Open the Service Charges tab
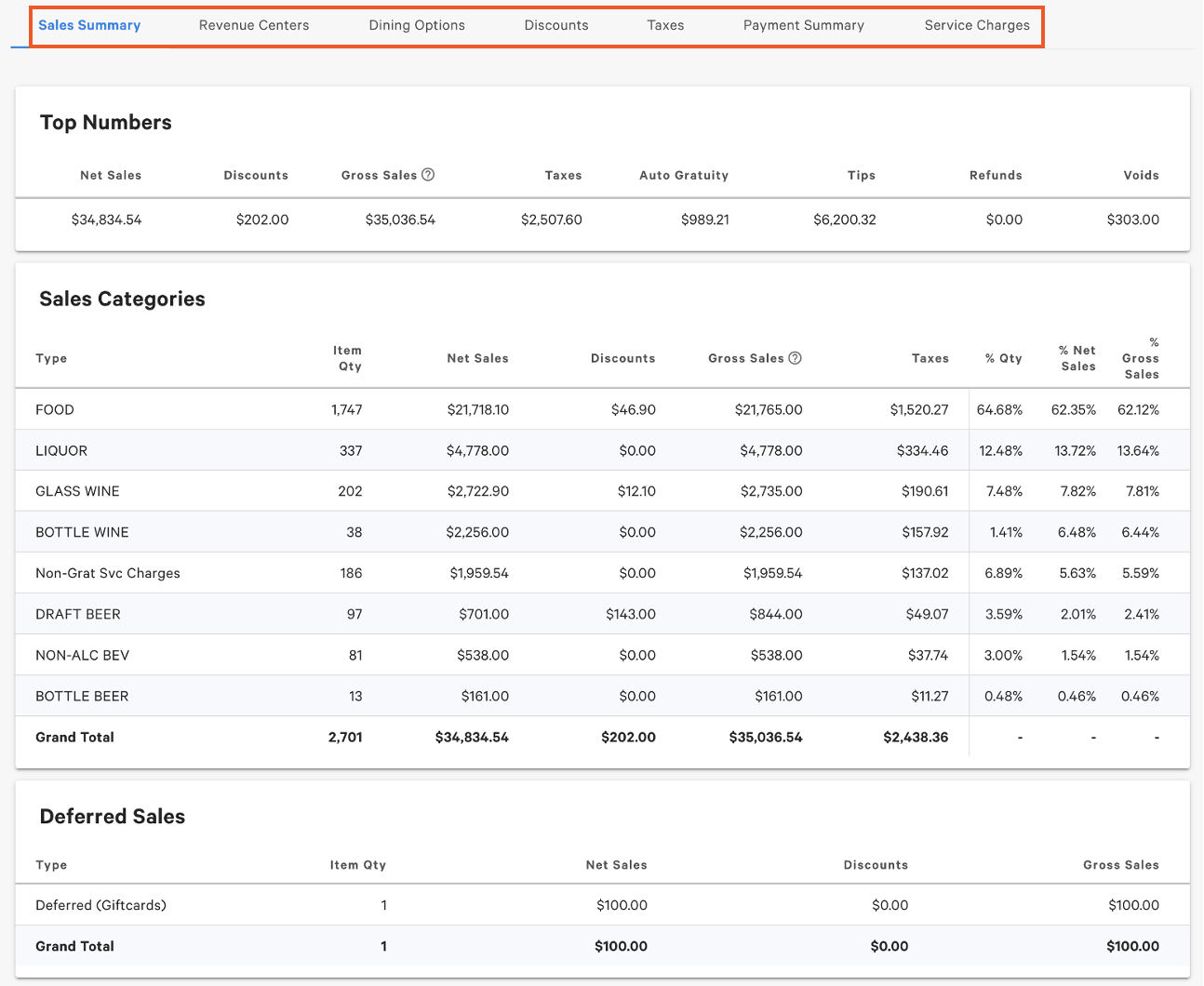The width and height of the screenshot is (1204, 986). pyautogui.click(x=976, y=25)
